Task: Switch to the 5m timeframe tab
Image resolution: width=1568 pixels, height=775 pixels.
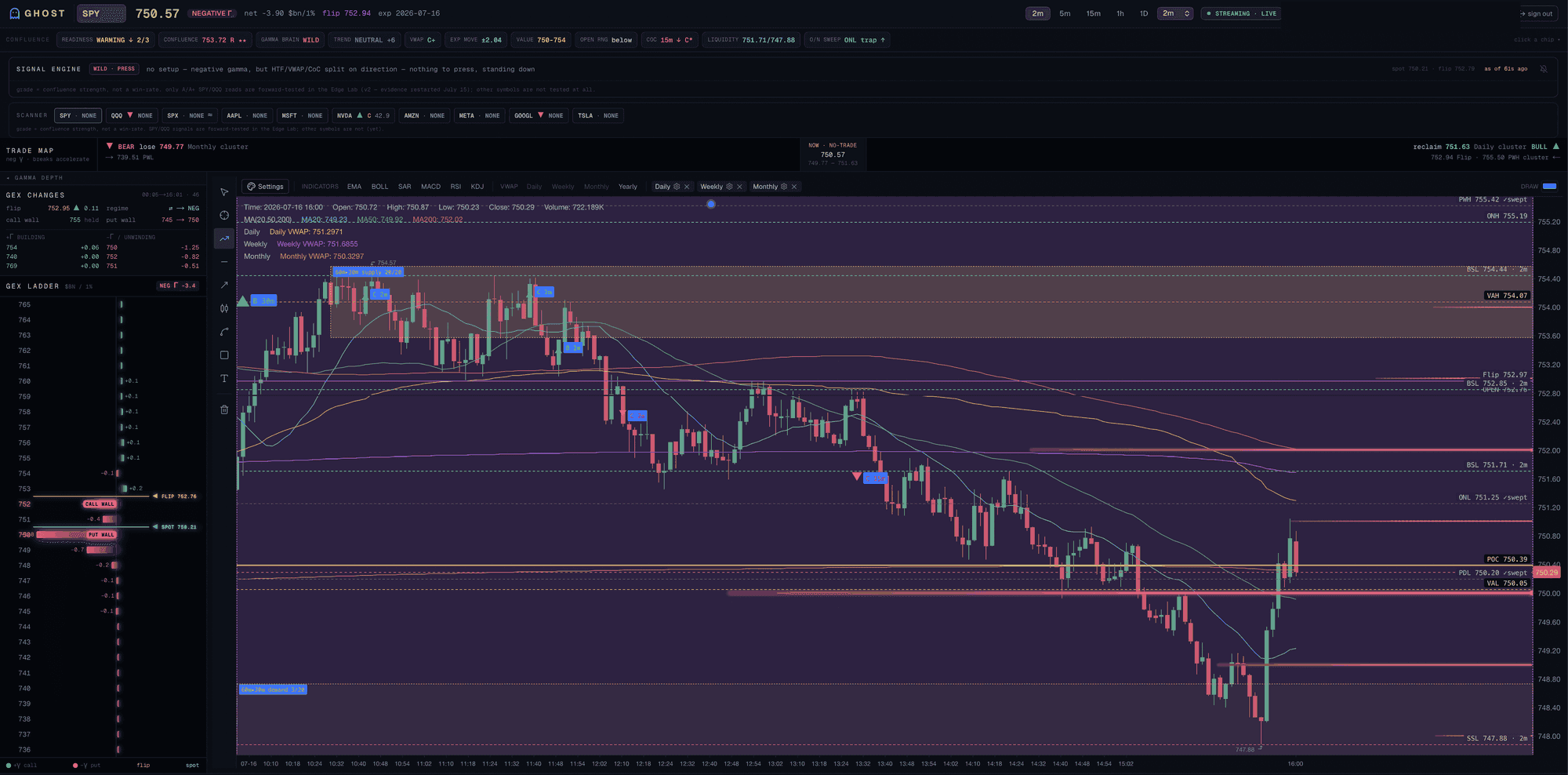Action: click(1065, 13)
